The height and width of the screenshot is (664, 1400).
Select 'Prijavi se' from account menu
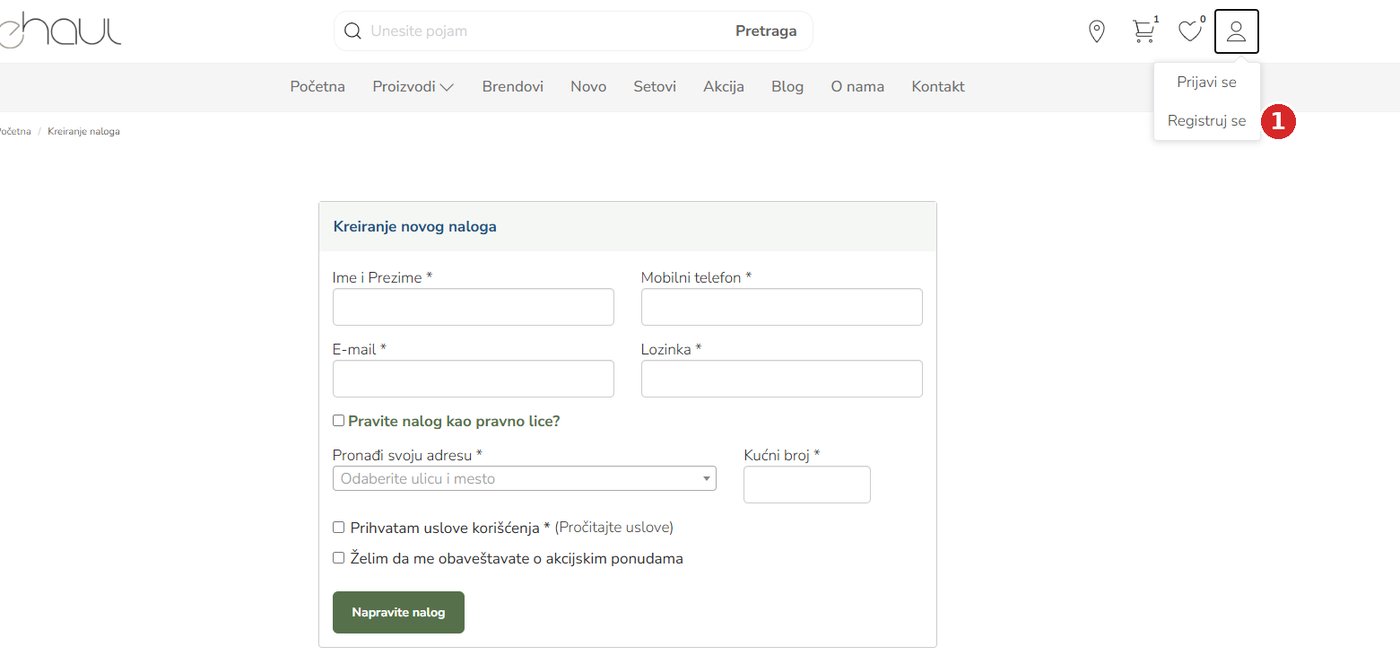click(x=1206, y=82)
